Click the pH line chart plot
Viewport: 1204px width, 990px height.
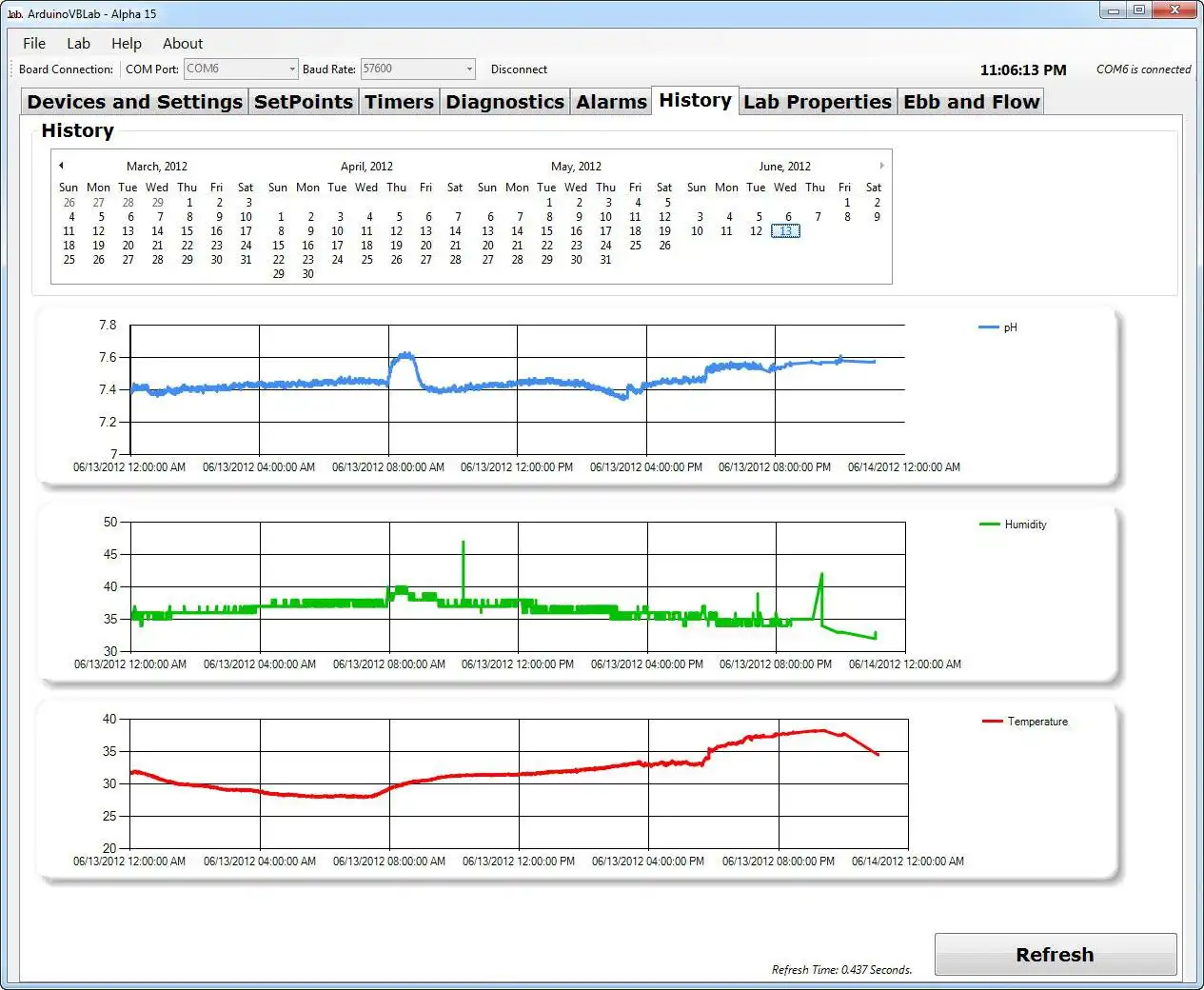pyautogui.click(x=517, y=389)
